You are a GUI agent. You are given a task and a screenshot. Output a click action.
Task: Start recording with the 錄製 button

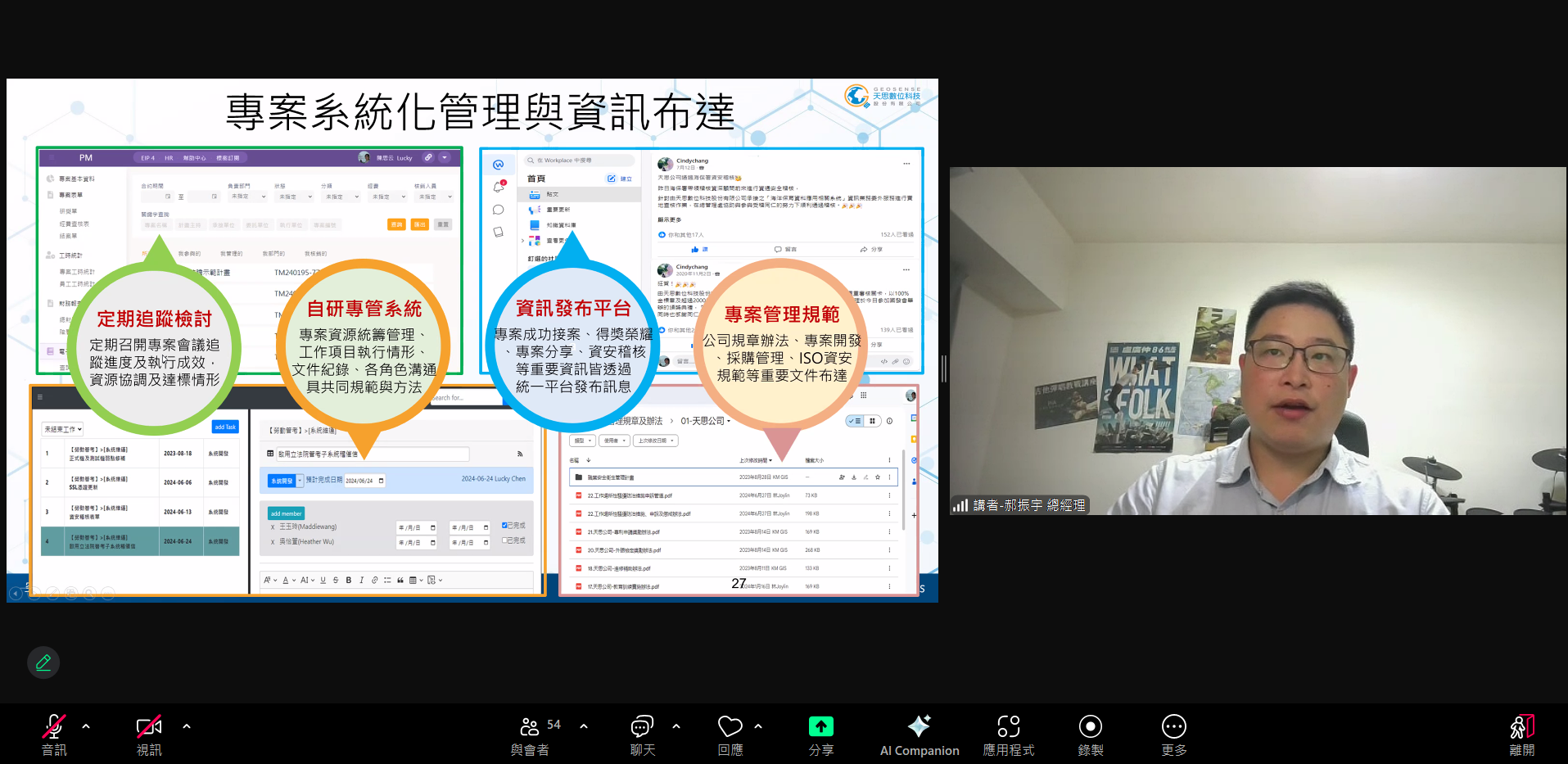point(1090,735)
